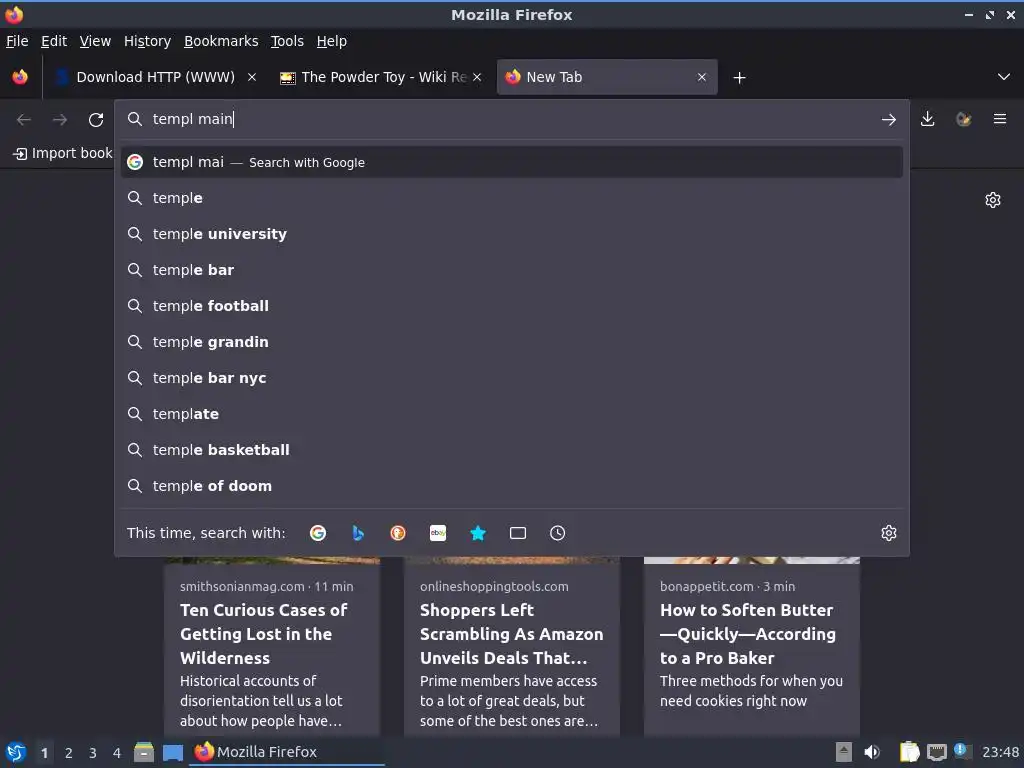Viewport: 1024px width, 768px height.
Task: Open the Edit menu
Action: coord(54,41)
